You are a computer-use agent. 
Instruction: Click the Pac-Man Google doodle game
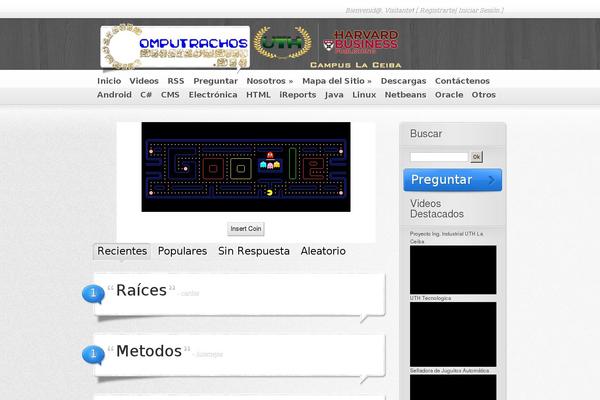click(x=246, y=167)
